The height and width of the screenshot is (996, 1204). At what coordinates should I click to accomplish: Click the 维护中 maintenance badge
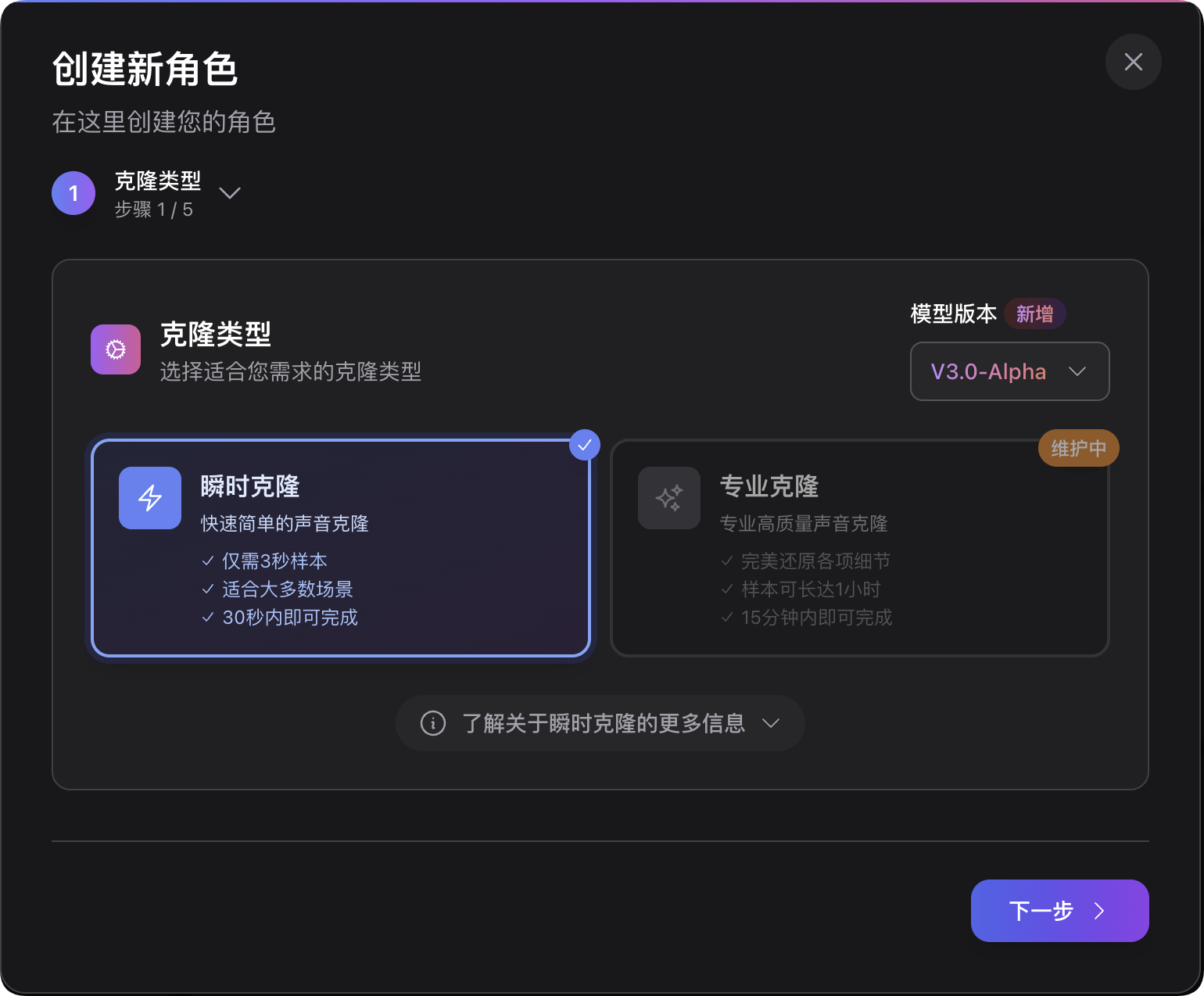[1078, 449]
